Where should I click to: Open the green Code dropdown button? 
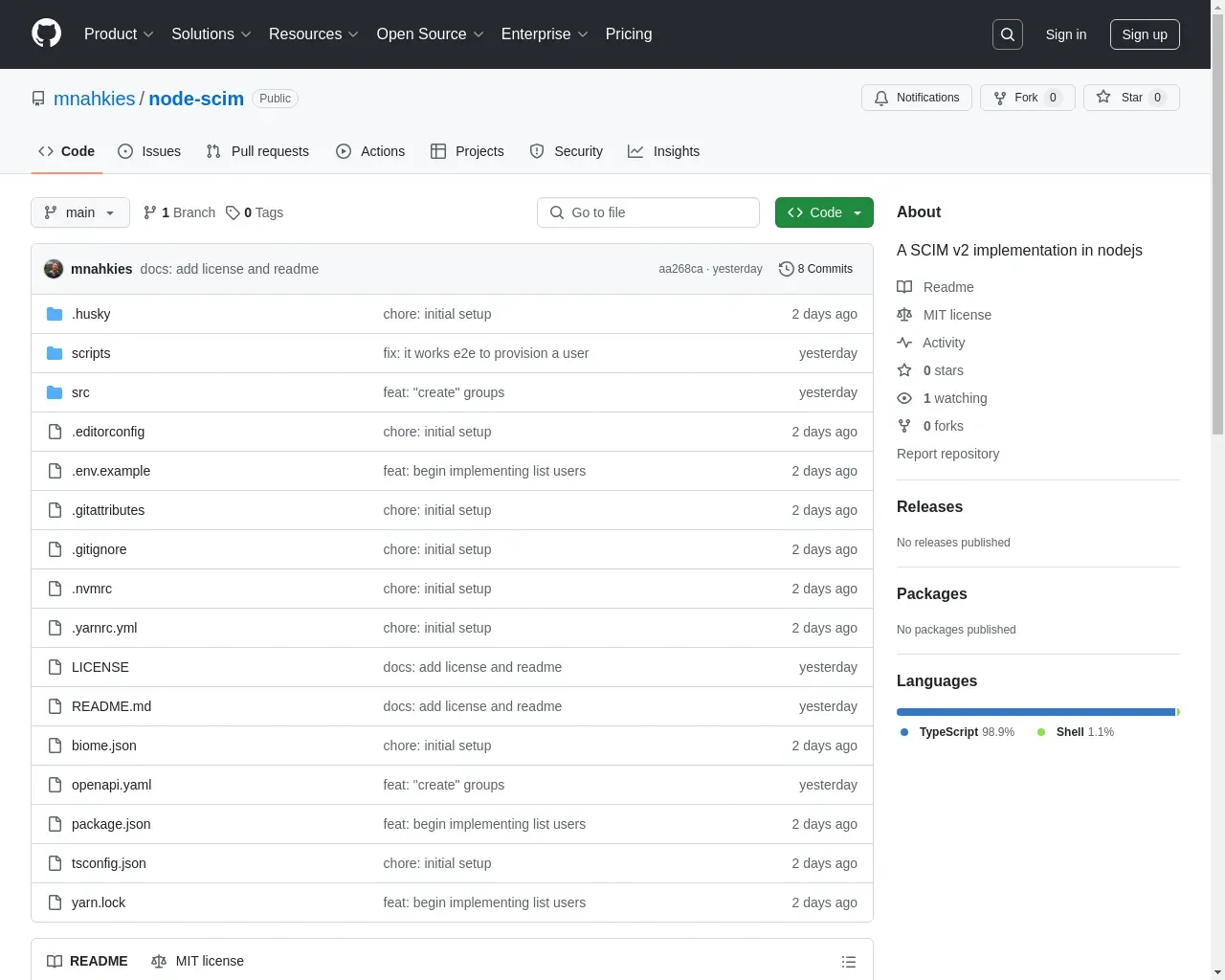[824, 212]
